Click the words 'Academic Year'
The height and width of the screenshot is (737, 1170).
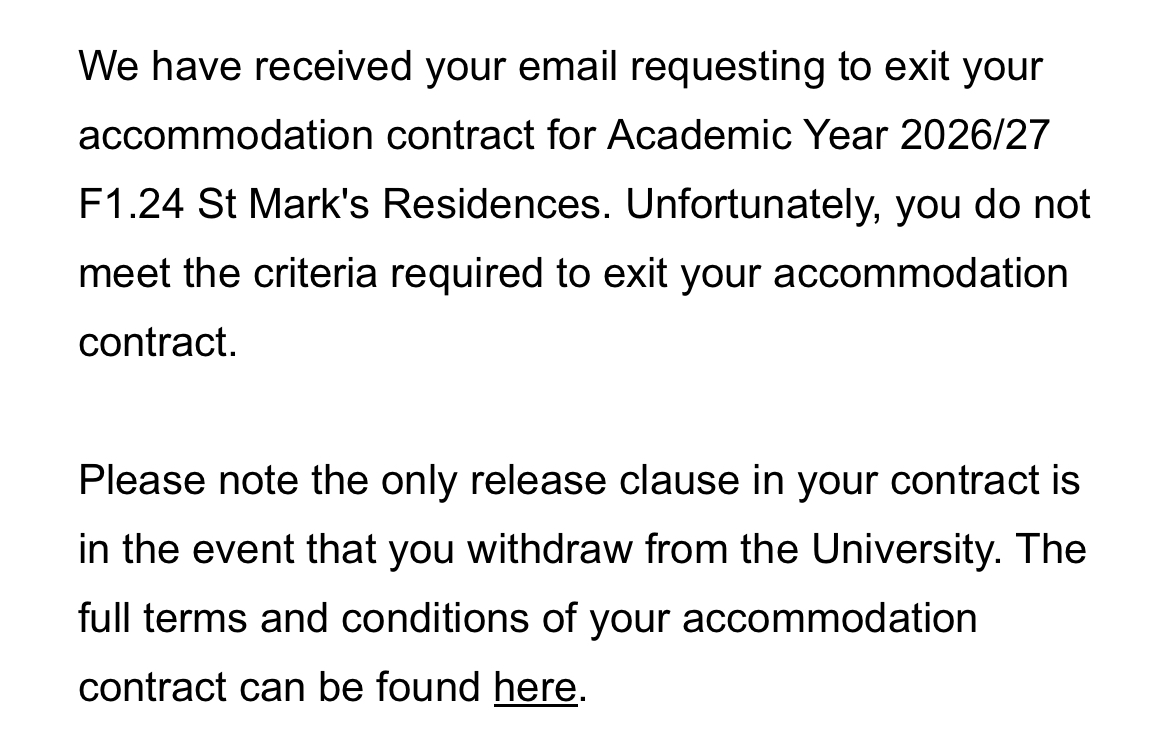747,136
